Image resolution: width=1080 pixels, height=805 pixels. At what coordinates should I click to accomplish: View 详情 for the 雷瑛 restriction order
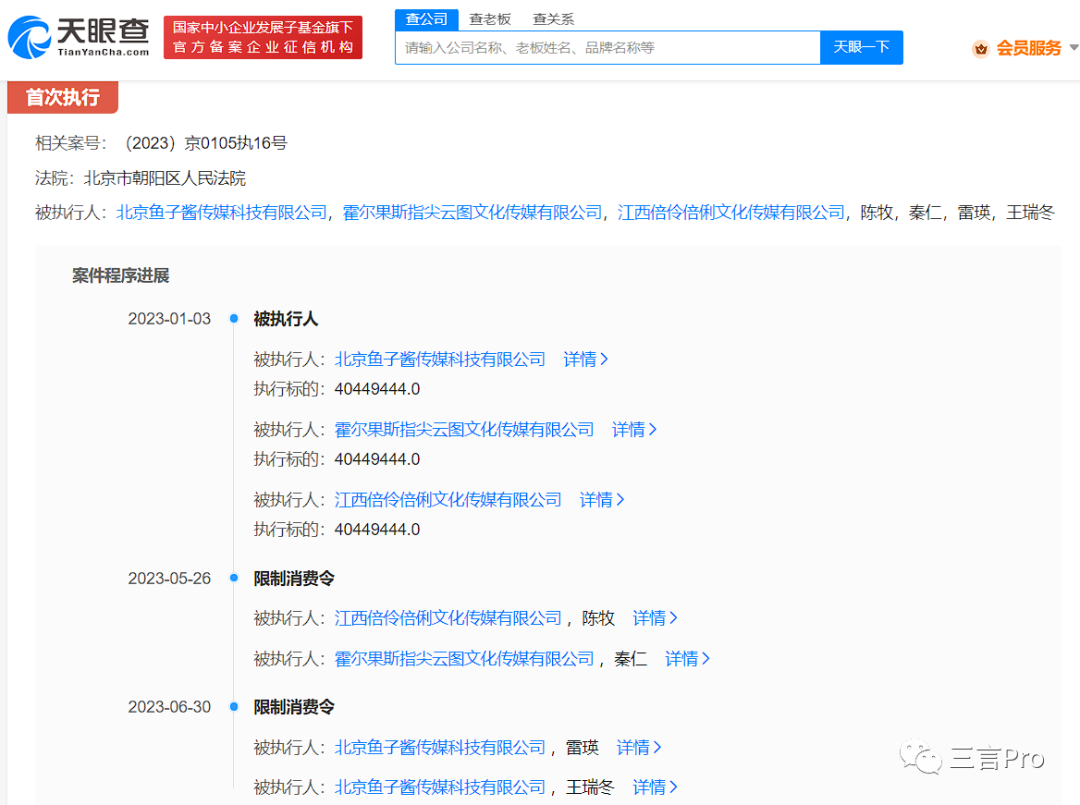(x=638, y=747)
